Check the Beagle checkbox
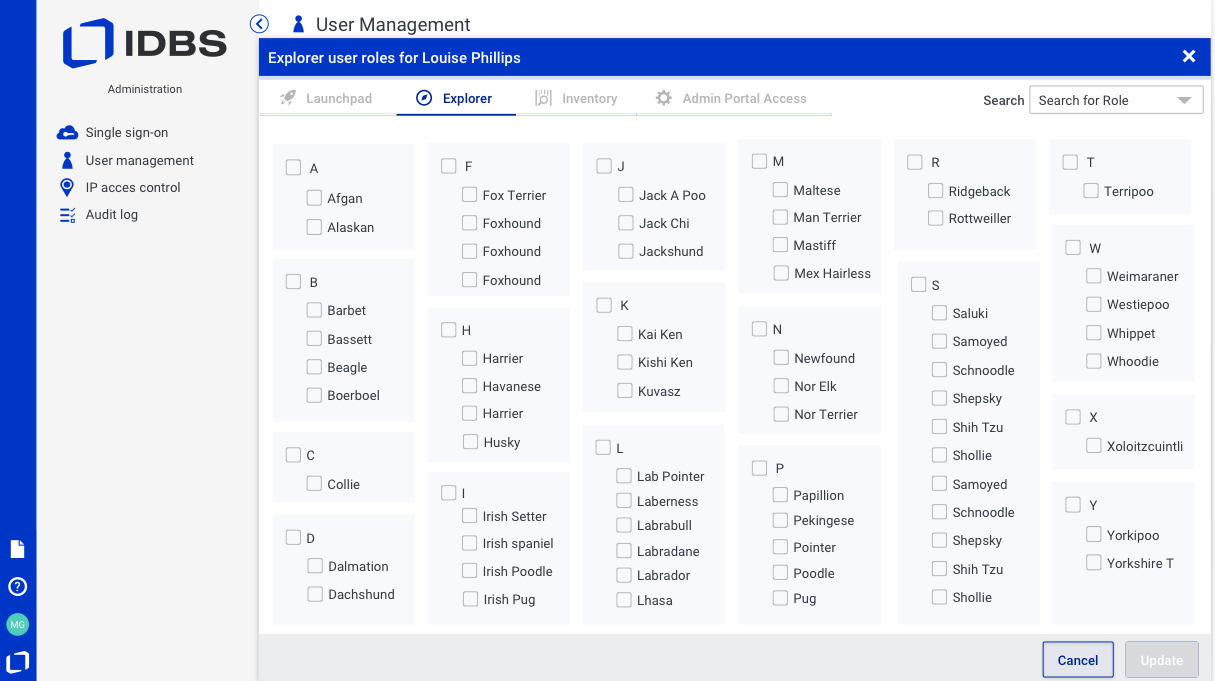Screen dimensions: 1215x681 tap(314, 367)
